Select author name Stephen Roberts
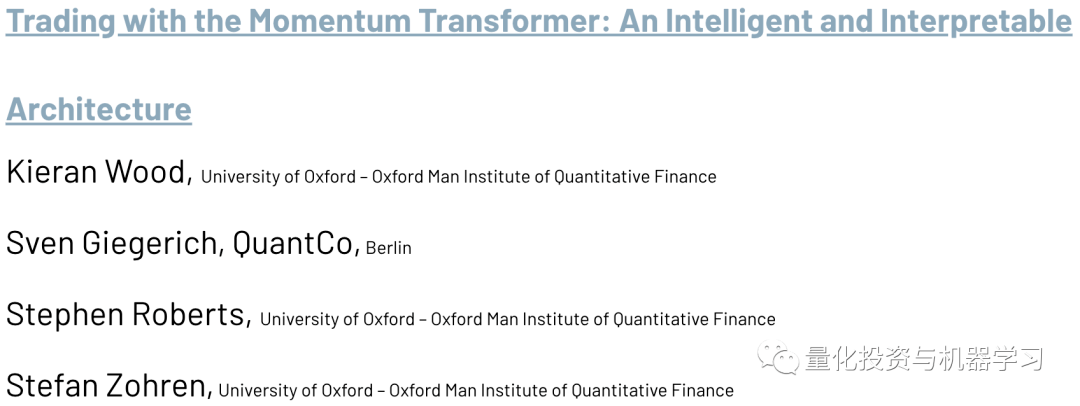 point(127,314)
